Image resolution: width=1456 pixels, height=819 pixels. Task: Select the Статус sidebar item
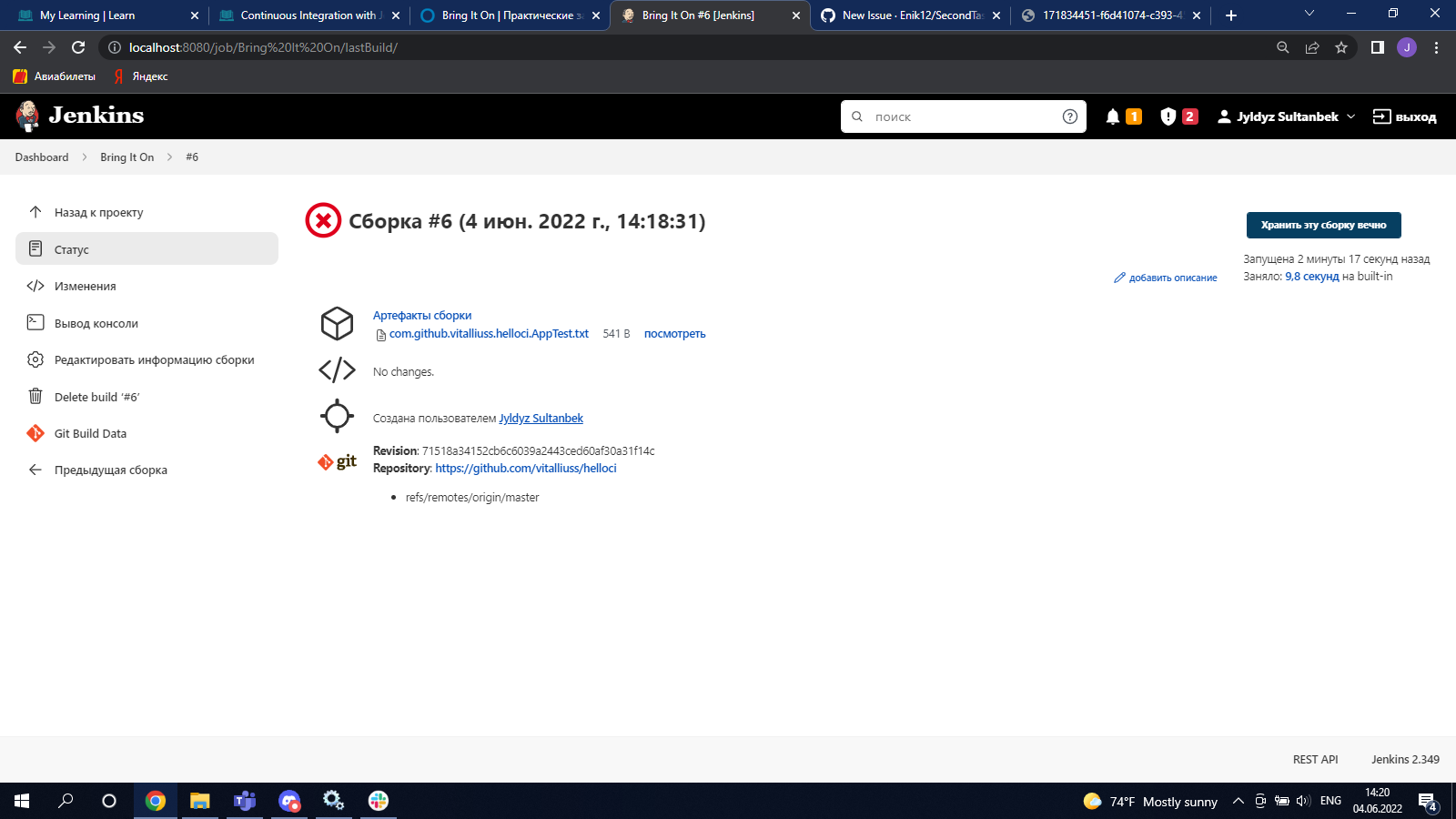click(147, 248)
